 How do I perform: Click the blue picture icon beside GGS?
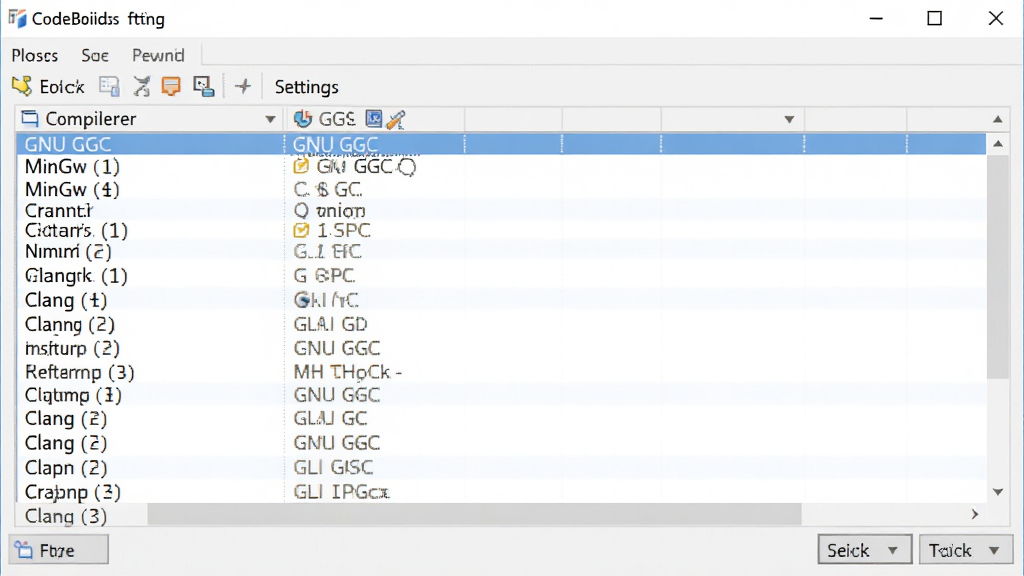point(374,118)
